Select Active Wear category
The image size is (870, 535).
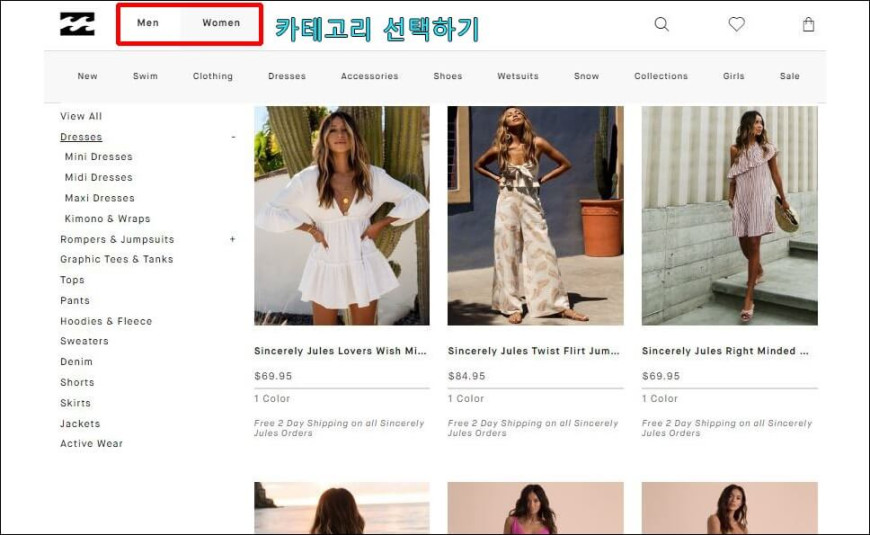click(92, 443)
